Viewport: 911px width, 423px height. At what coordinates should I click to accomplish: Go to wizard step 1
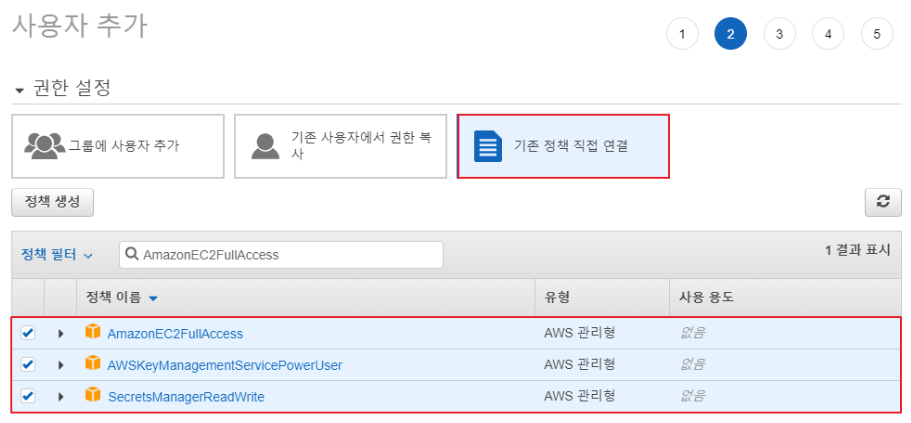(682, 34)
